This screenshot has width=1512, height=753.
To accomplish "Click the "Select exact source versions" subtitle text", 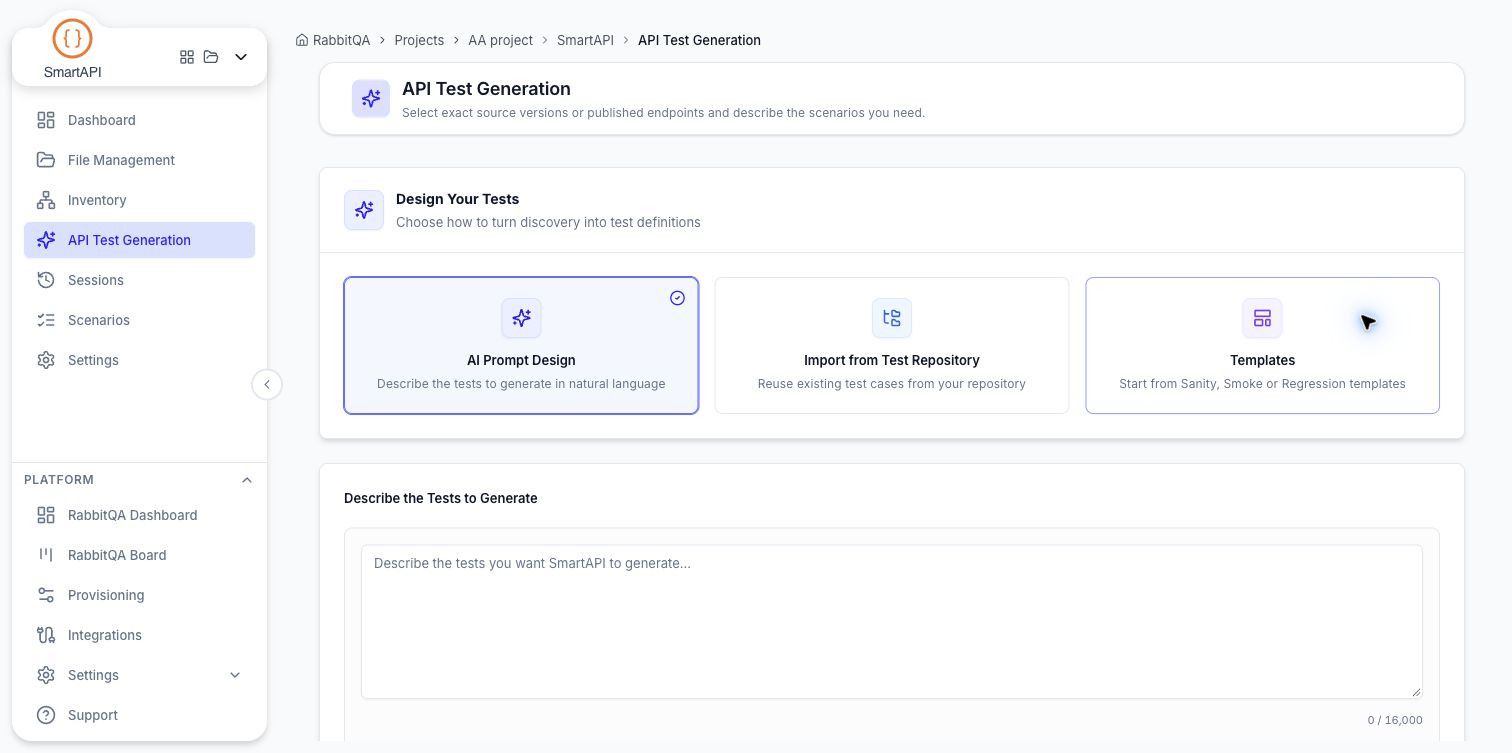I will [x=663, y=113].
